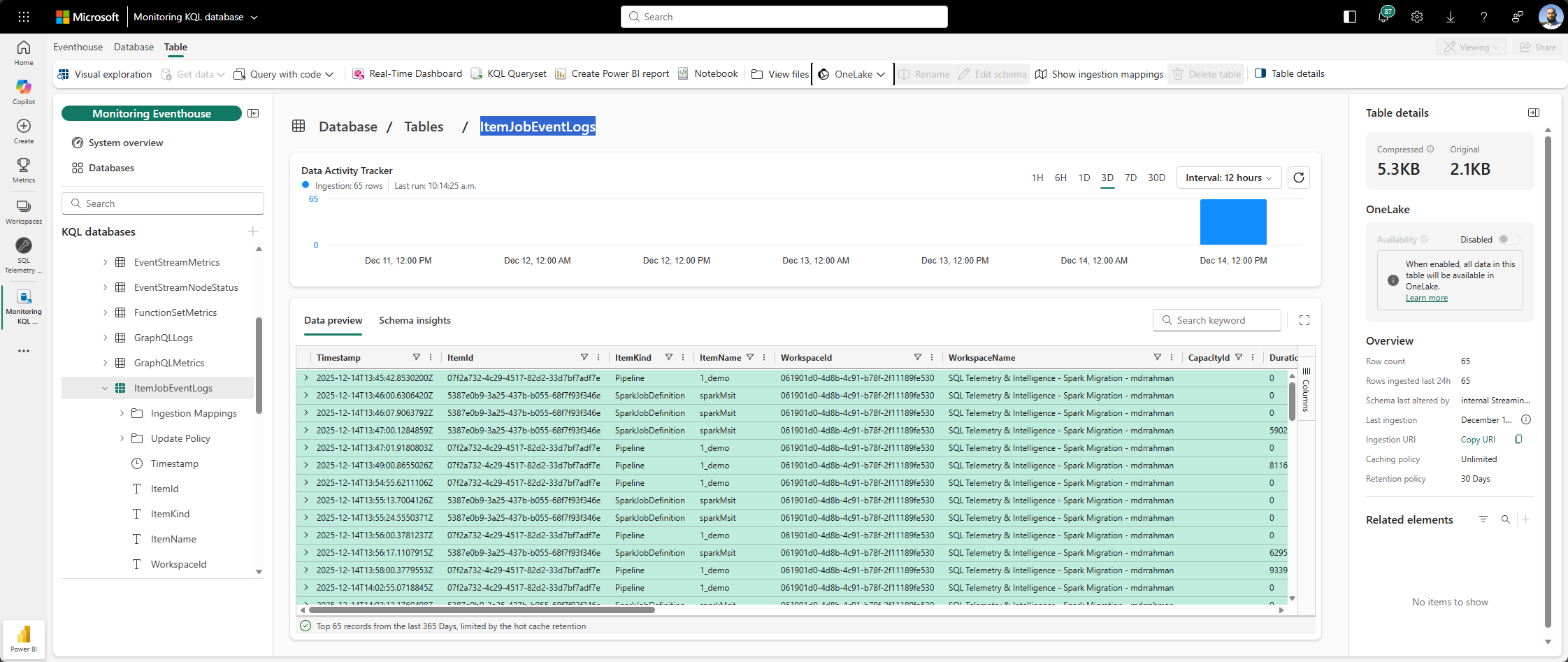The width and height of the screenshot is (1568, 662).
Task: Open the KQL Queryset
Action: [x=509, y=74]
